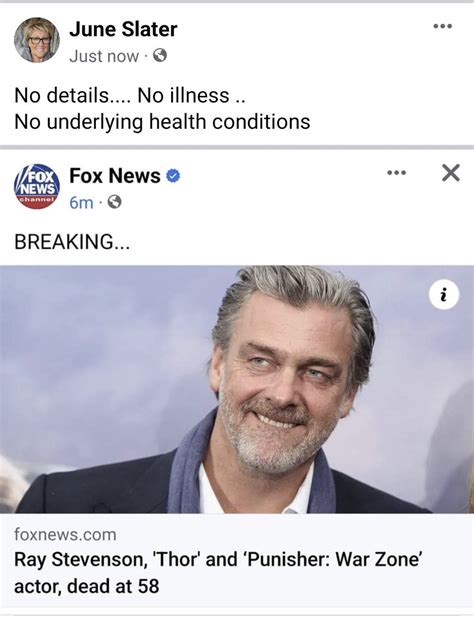474x618 pixels.
Task: Click 'No underlying health conditions' text line
Action: (x=162, y=122)
